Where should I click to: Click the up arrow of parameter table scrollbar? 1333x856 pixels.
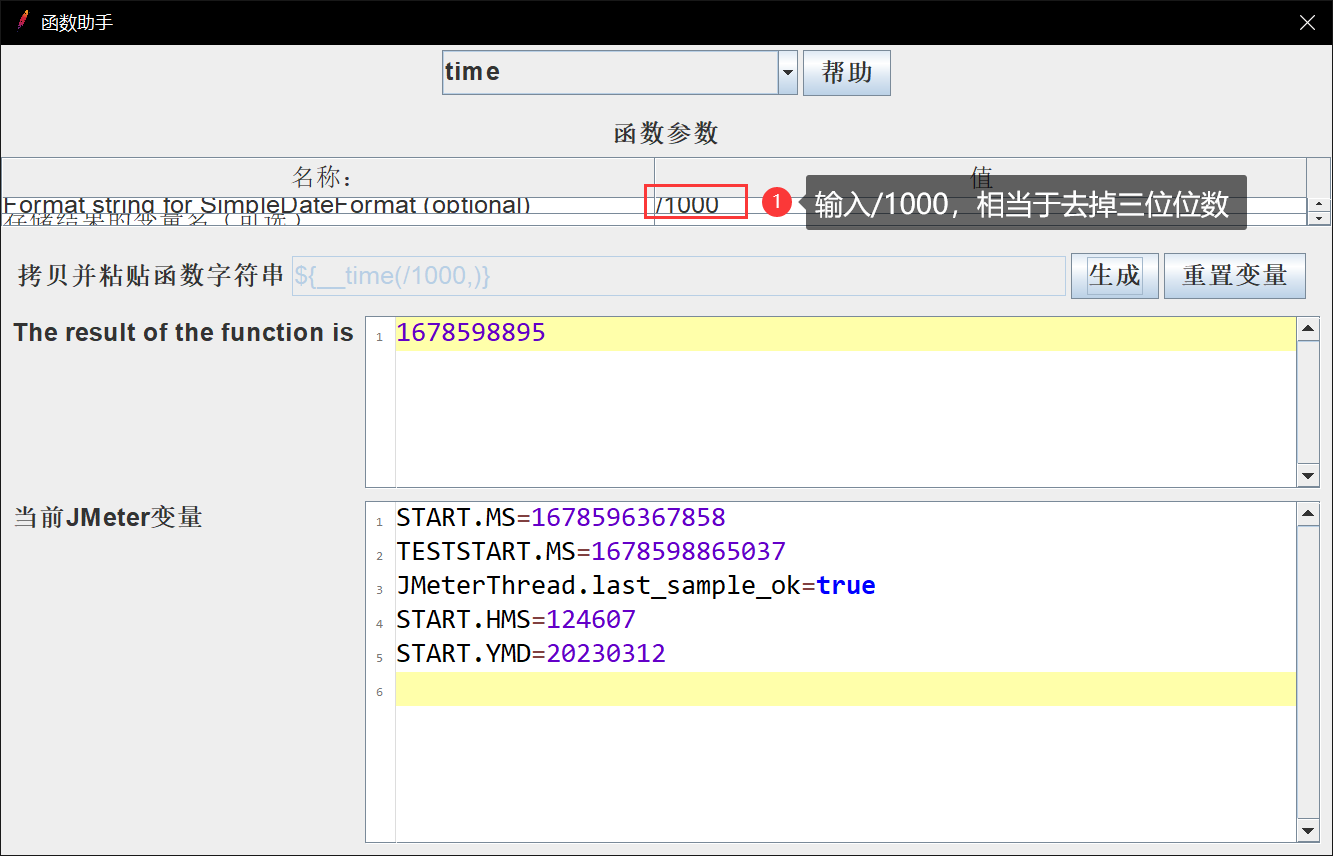(1319, 204)
